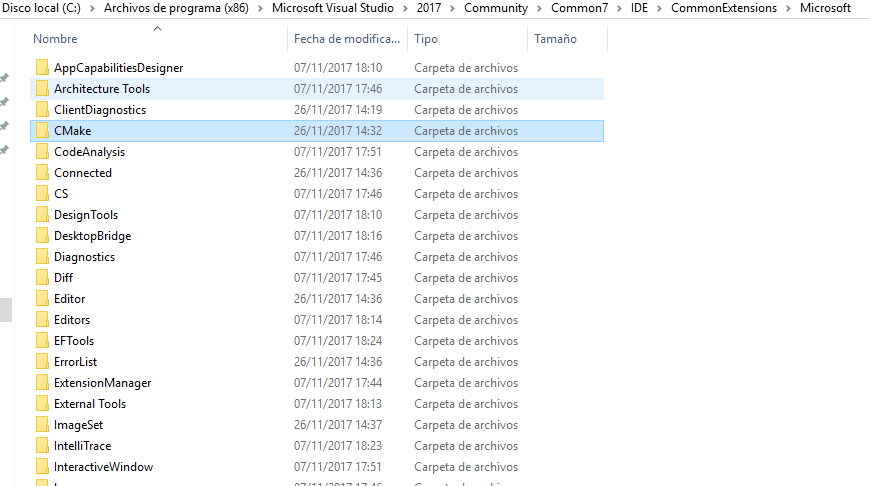Select the CMake folder name

pyautogui.click(x=73, y=131)
